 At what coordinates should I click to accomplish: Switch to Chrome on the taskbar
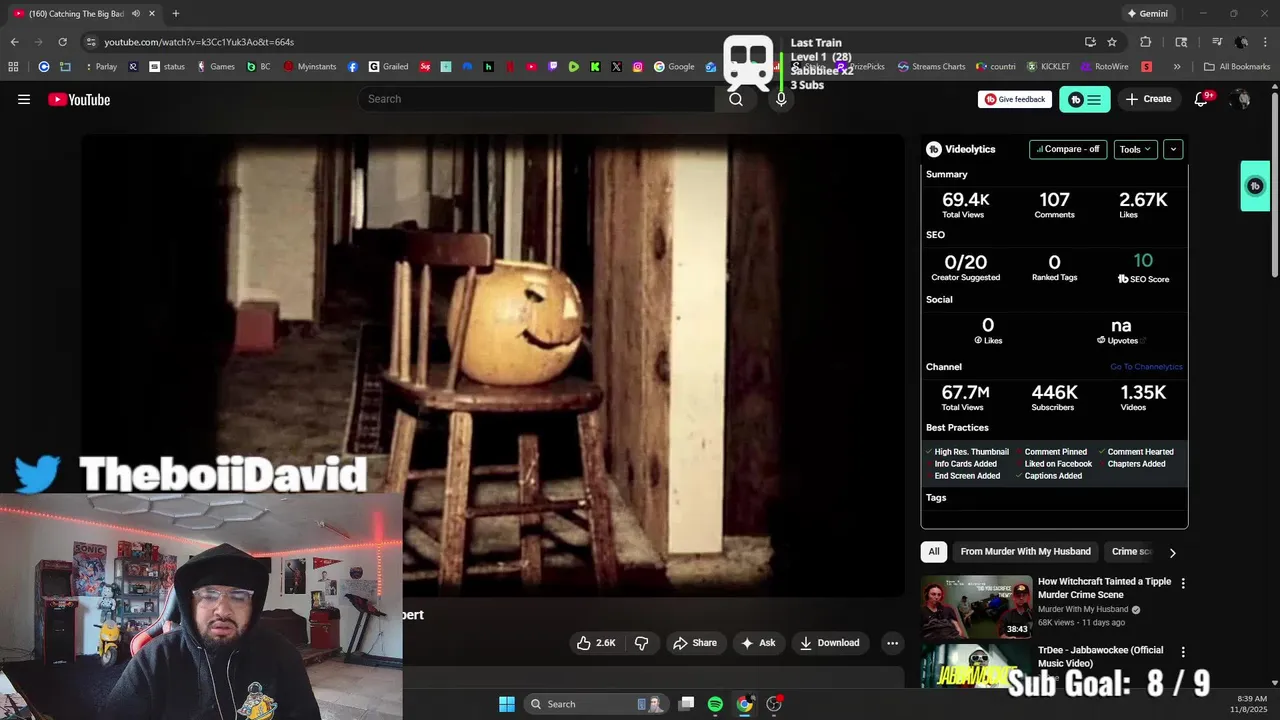pyautogui.click(x=744, y=704)
